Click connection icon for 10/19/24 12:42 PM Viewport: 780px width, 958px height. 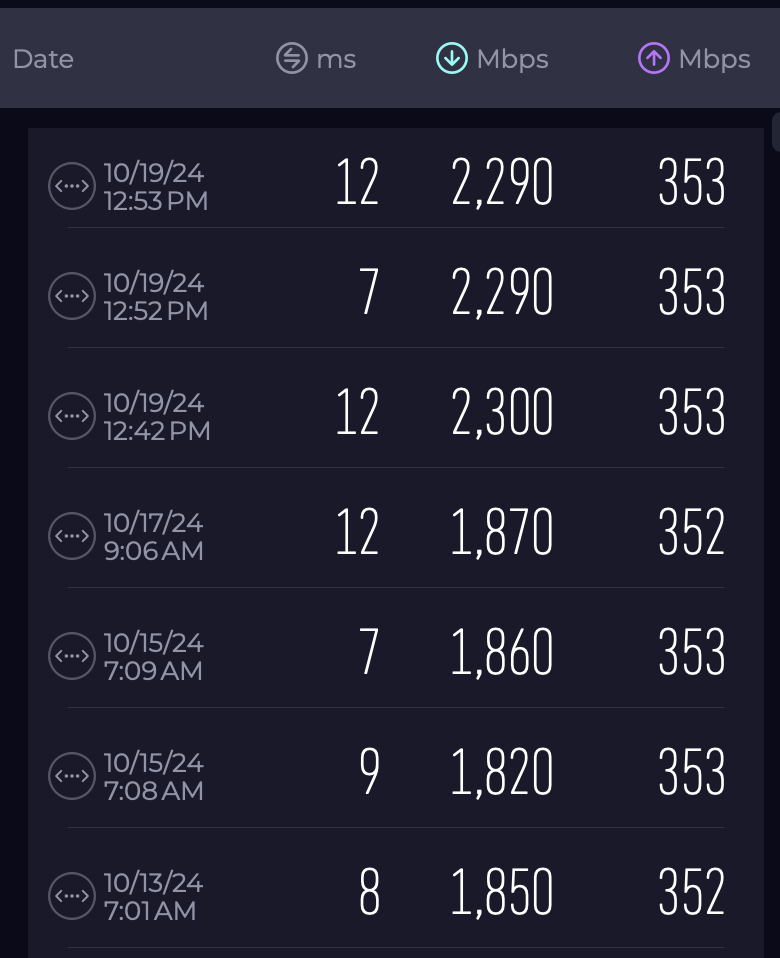72,415
